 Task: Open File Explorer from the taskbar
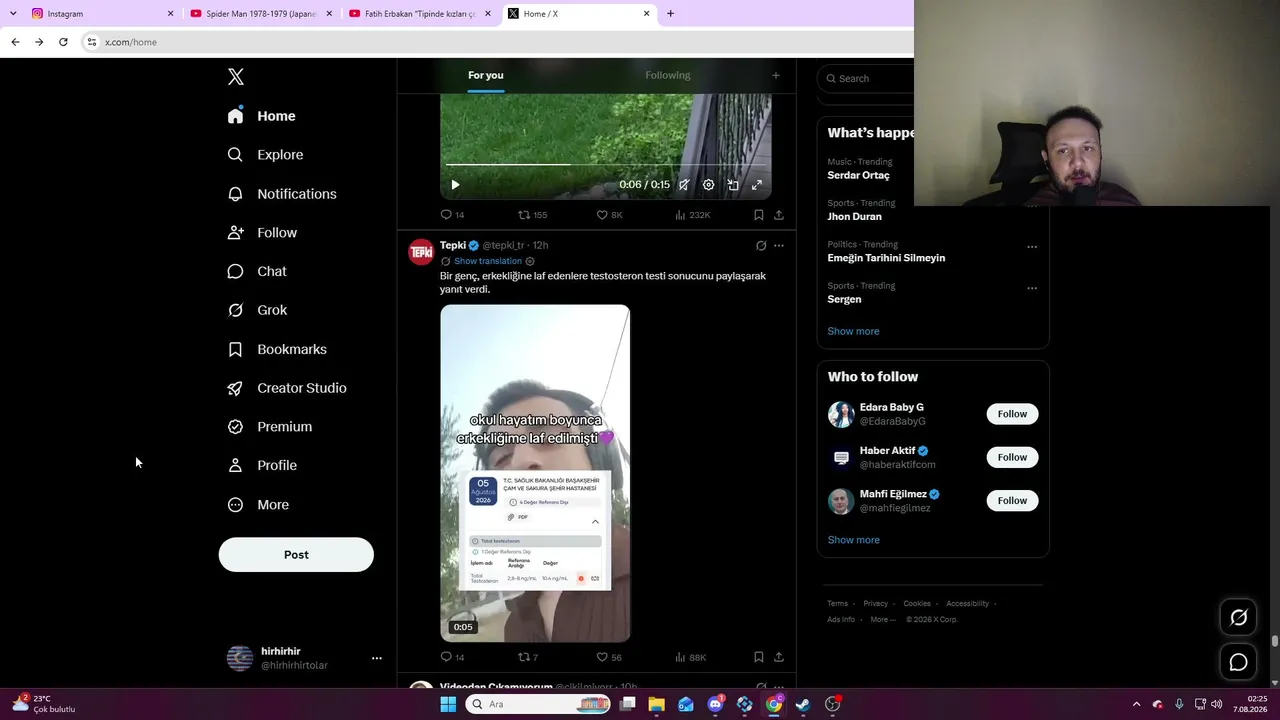656,704
